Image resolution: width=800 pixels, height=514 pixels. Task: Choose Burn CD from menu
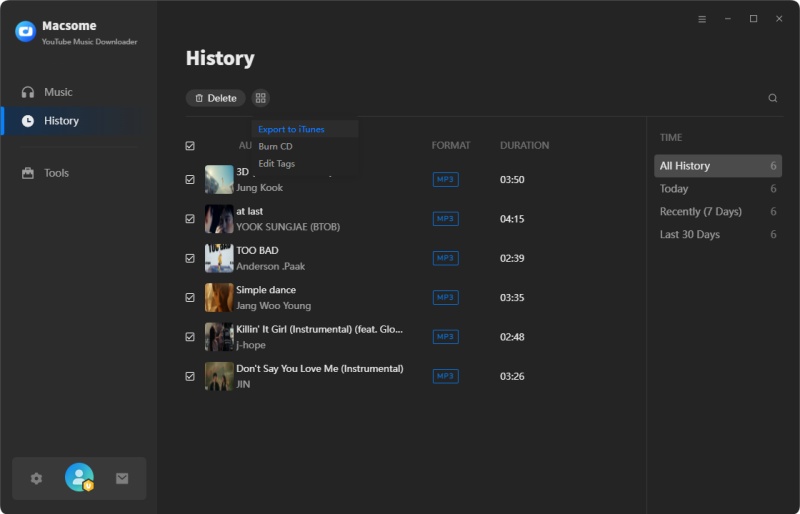(x=305, y=146)
